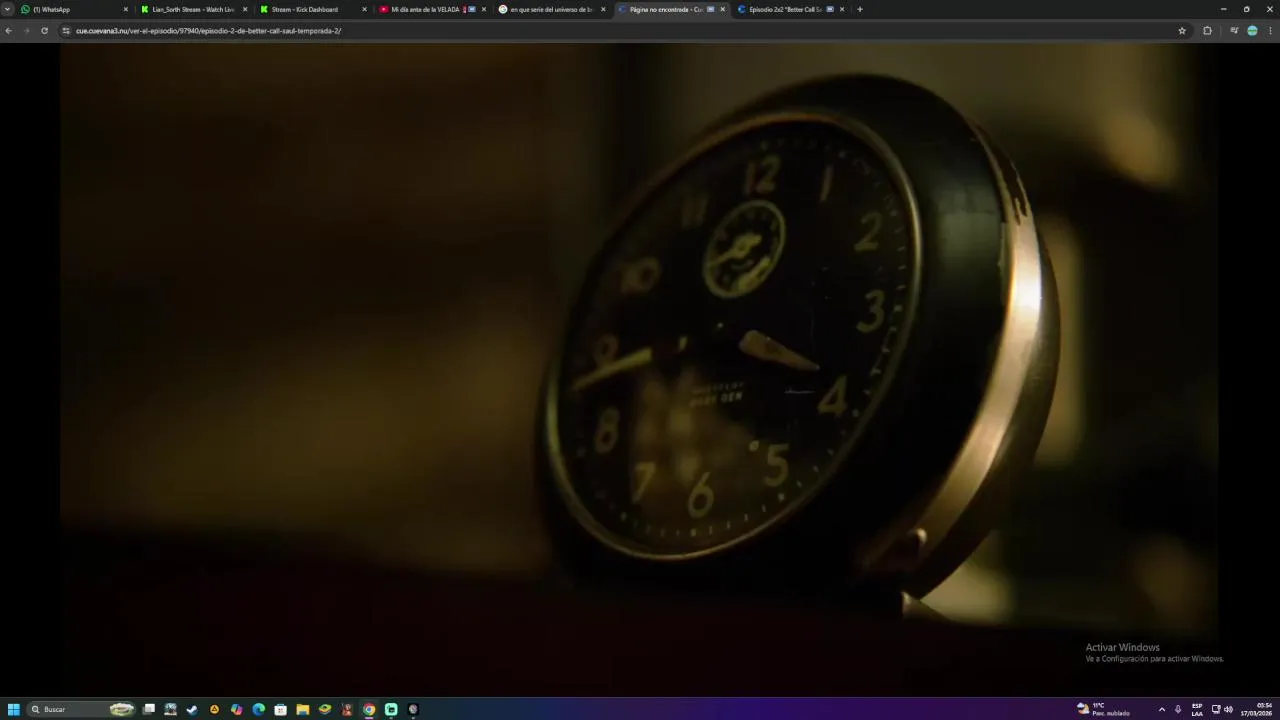This screenshot has height=720, width=1280.
Task: Switch to Google Chrome in taskbar
Action: [369, 709]
